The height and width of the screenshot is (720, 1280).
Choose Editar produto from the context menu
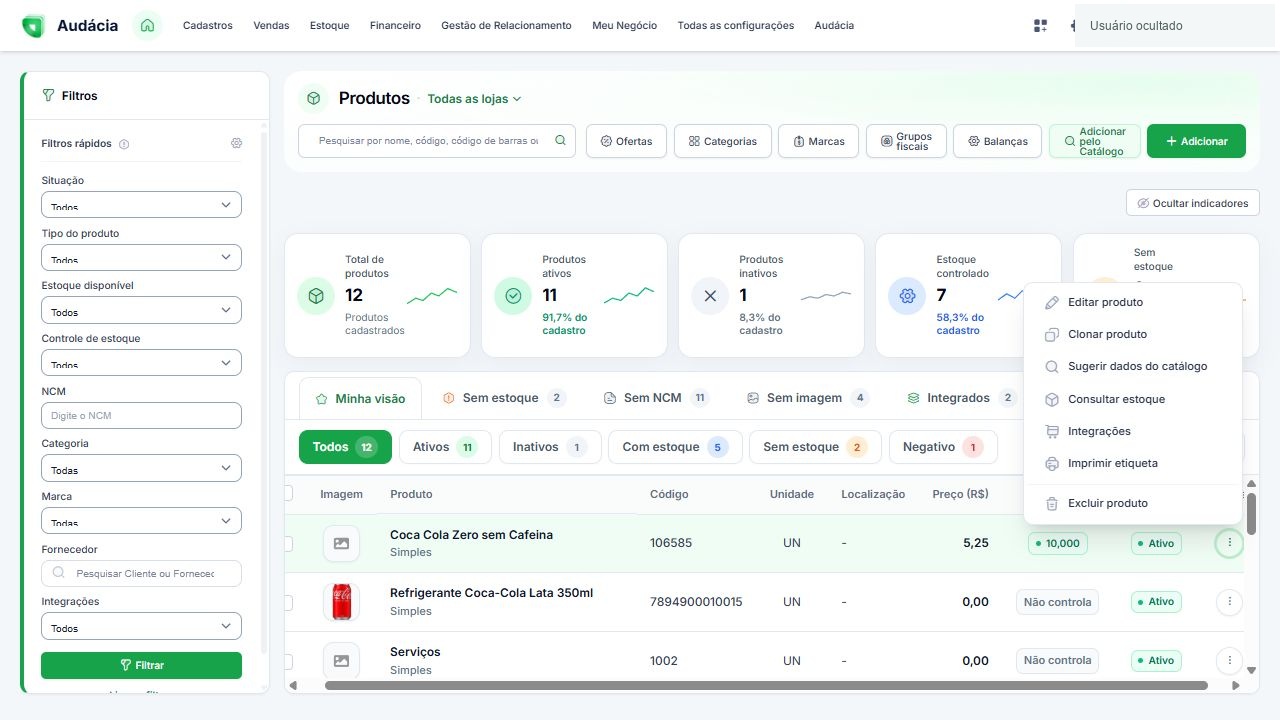(1133, 302)
